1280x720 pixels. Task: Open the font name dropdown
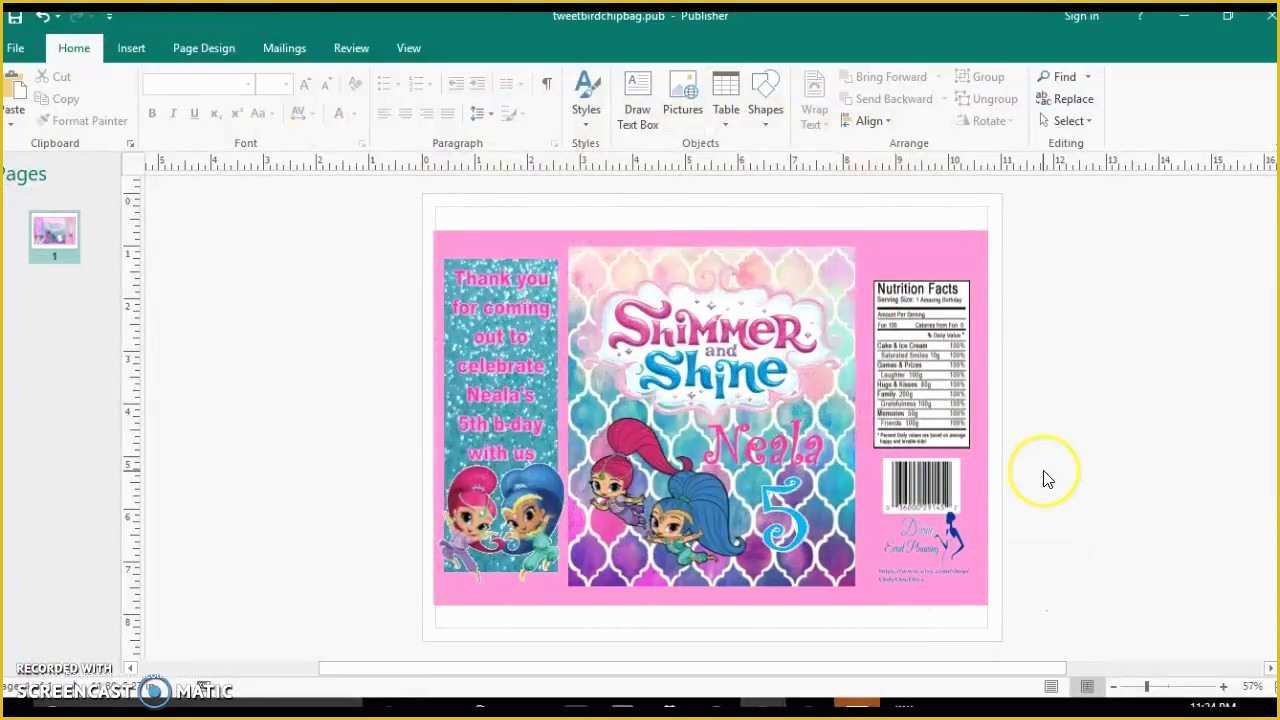pos(247,85)
